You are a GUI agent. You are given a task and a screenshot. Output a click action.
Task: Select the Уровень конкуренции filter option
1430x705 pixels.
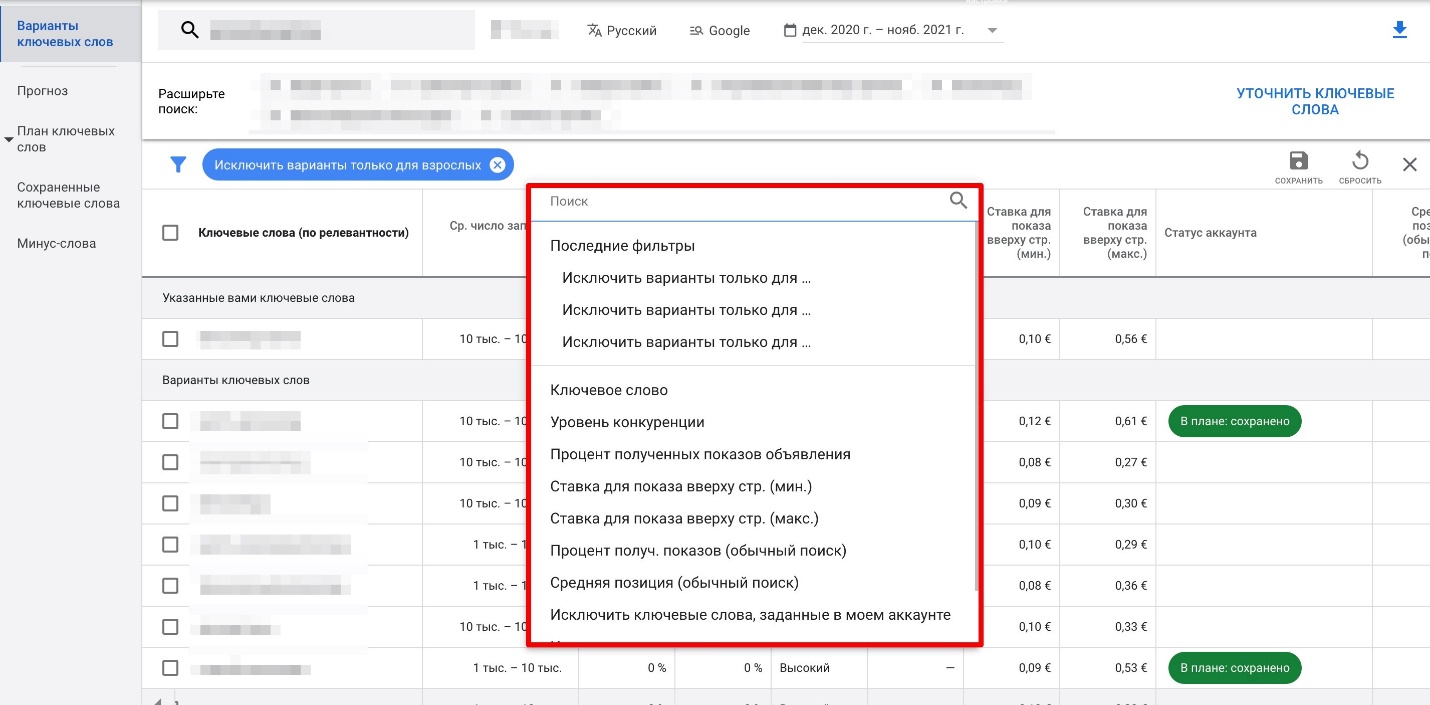625,422
